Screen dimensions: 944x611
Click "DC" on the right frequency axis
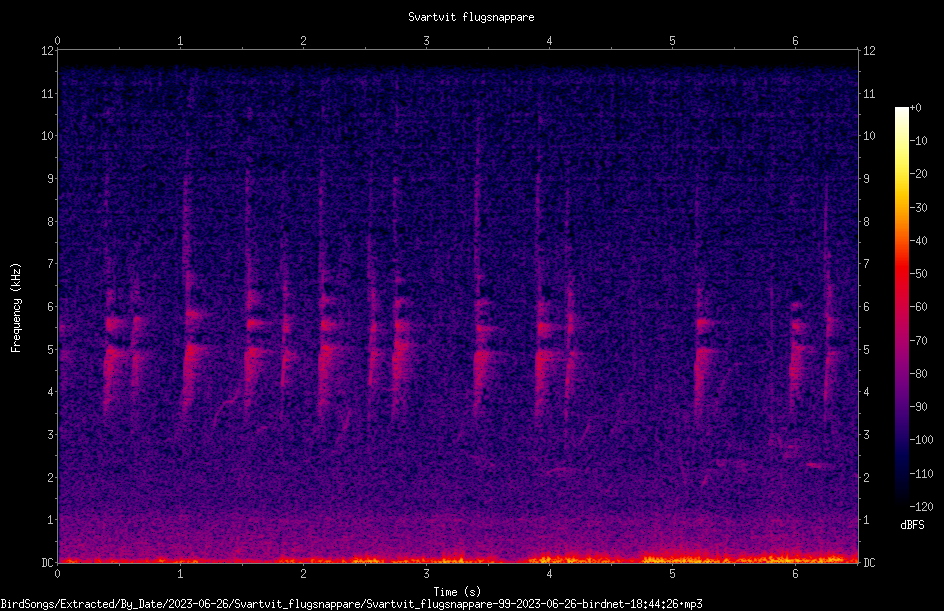869,563
